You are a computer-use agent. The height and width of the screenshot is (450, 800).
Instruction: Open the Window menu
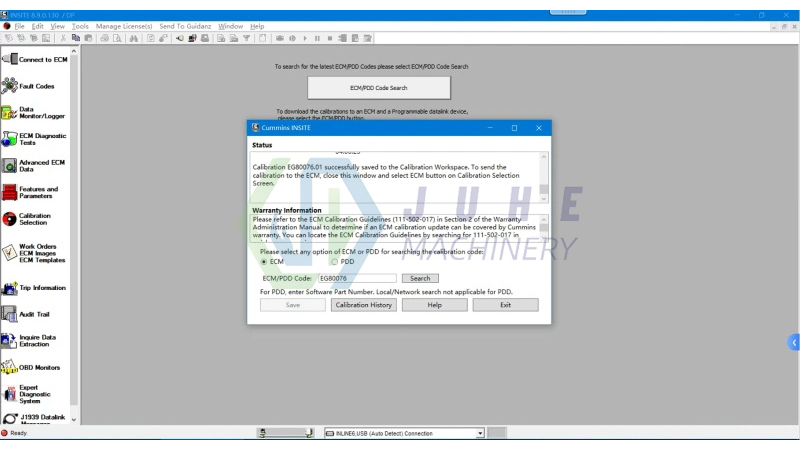pyautogui.click(x=231, y=26)
